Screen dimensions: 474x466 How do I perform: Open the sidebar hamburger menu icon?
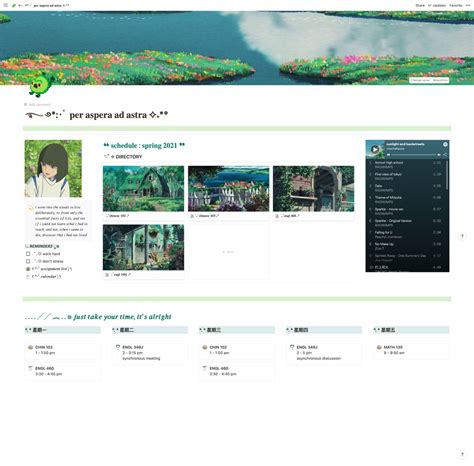(5, 5)
